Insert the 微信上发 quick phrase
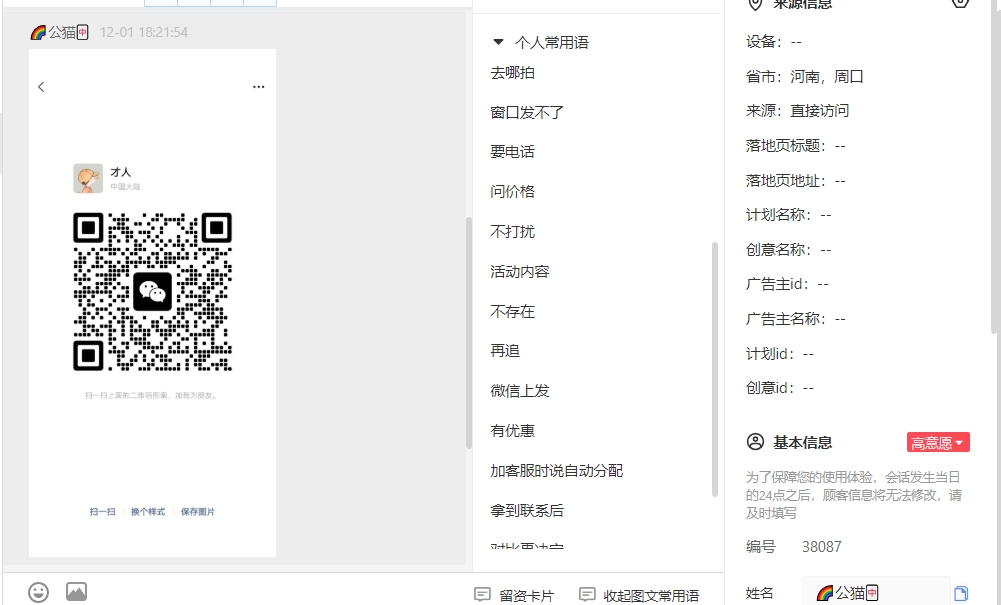 click(520, 391)
